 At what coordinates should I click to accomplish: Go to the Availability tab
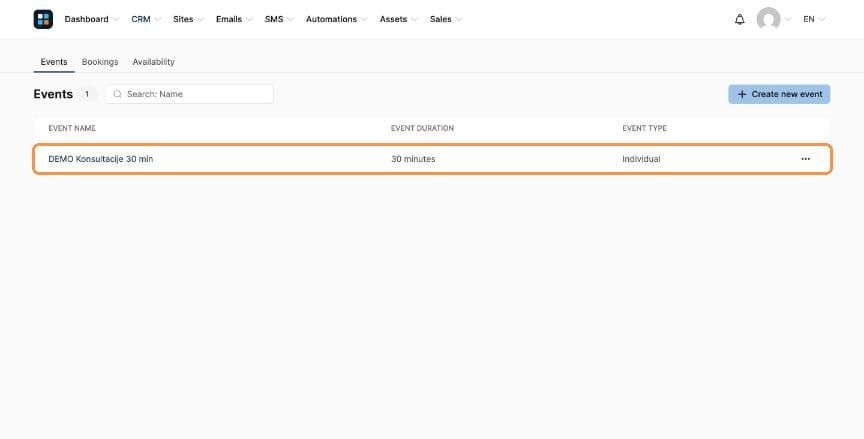click(x=154, y=62)
